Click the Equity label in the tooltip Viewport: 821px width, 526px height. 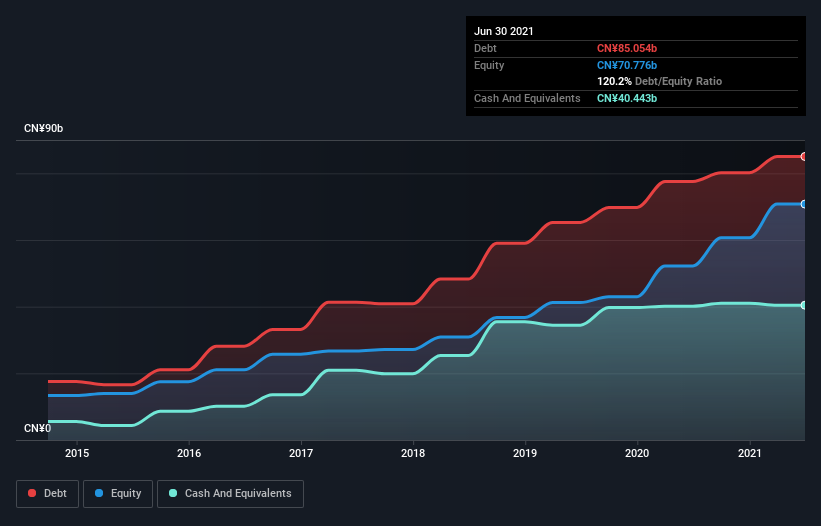click(489, 65)
